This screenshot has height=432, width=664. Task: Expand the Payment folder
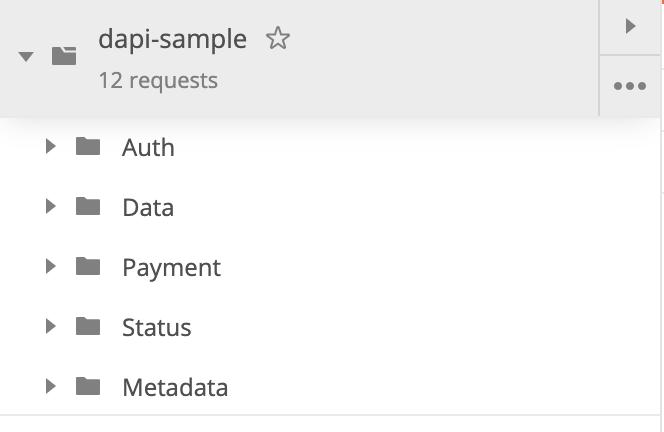point(51,267)
